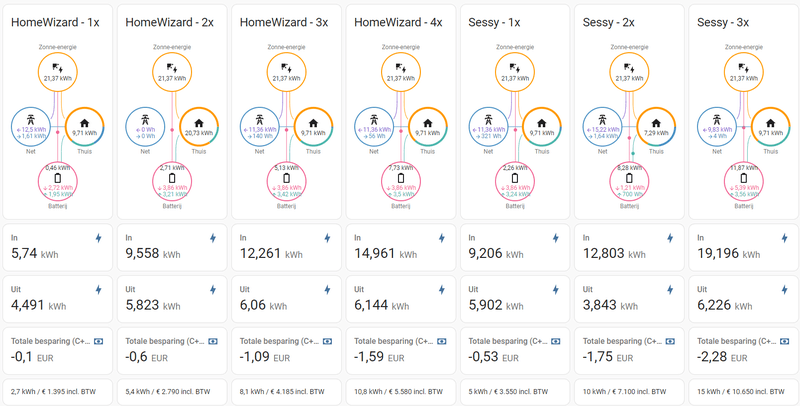Click the 2,7 kWh / € 1.395 price footer
Image resolution: width=800 pixels, height=406 pixels.
pos(57,391)
